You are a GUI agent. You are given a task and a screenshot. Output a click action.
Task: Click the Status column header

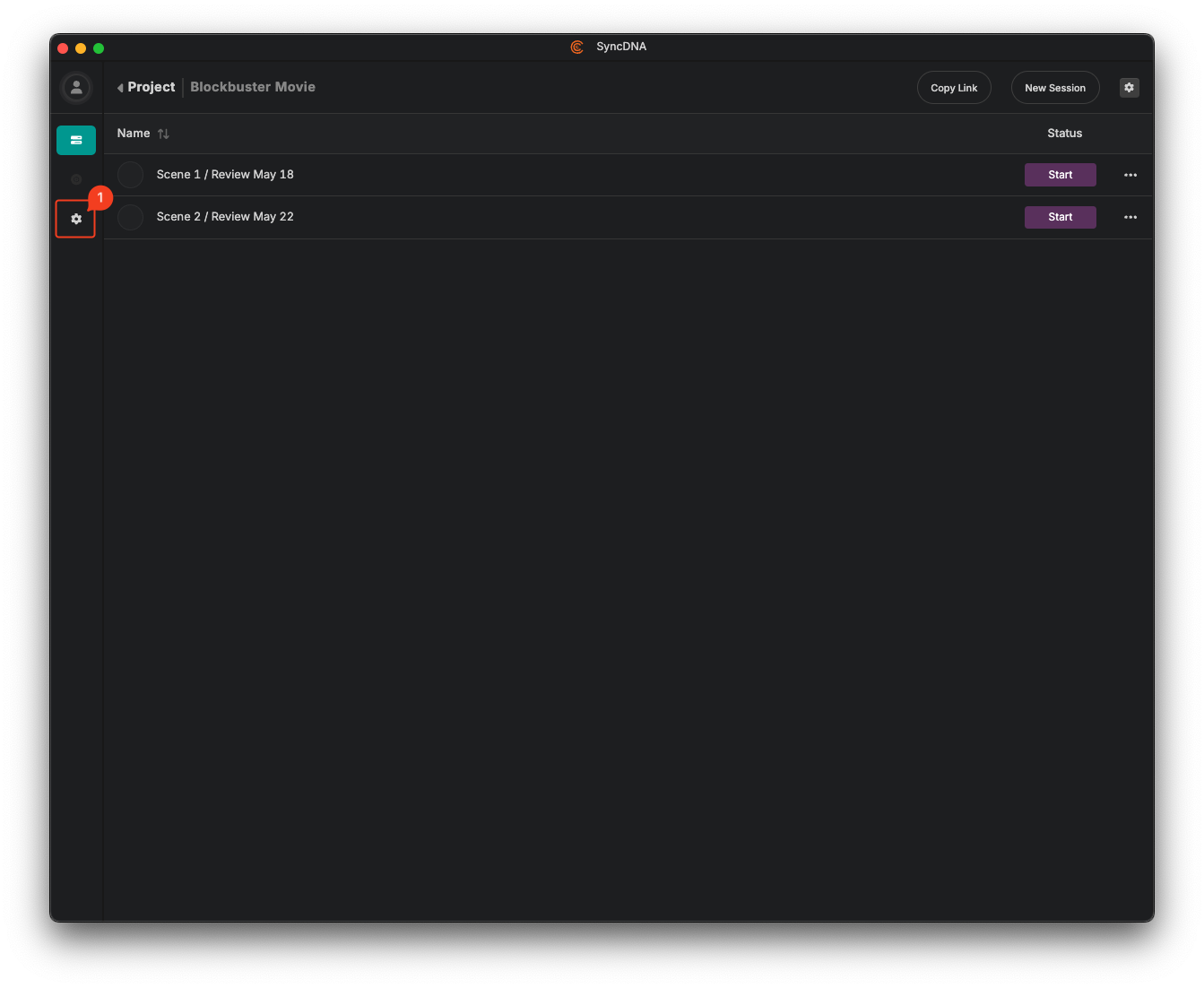point(1064,134)
